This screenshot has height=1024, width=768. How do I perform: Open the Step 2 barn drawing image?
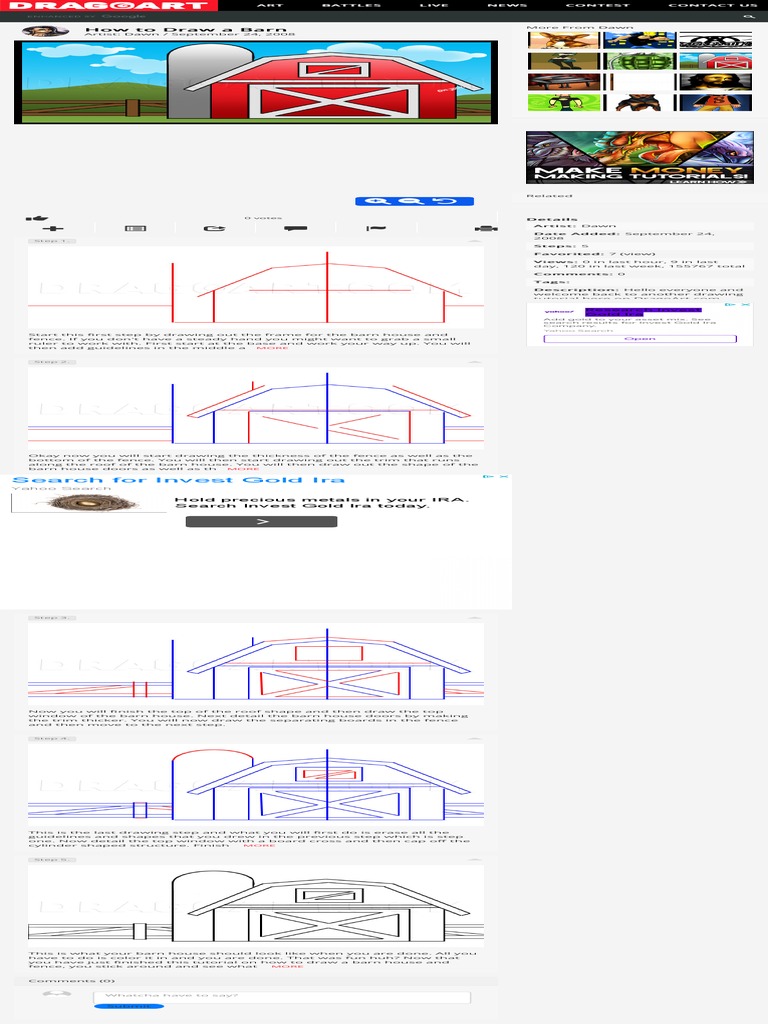click(256, 408)
